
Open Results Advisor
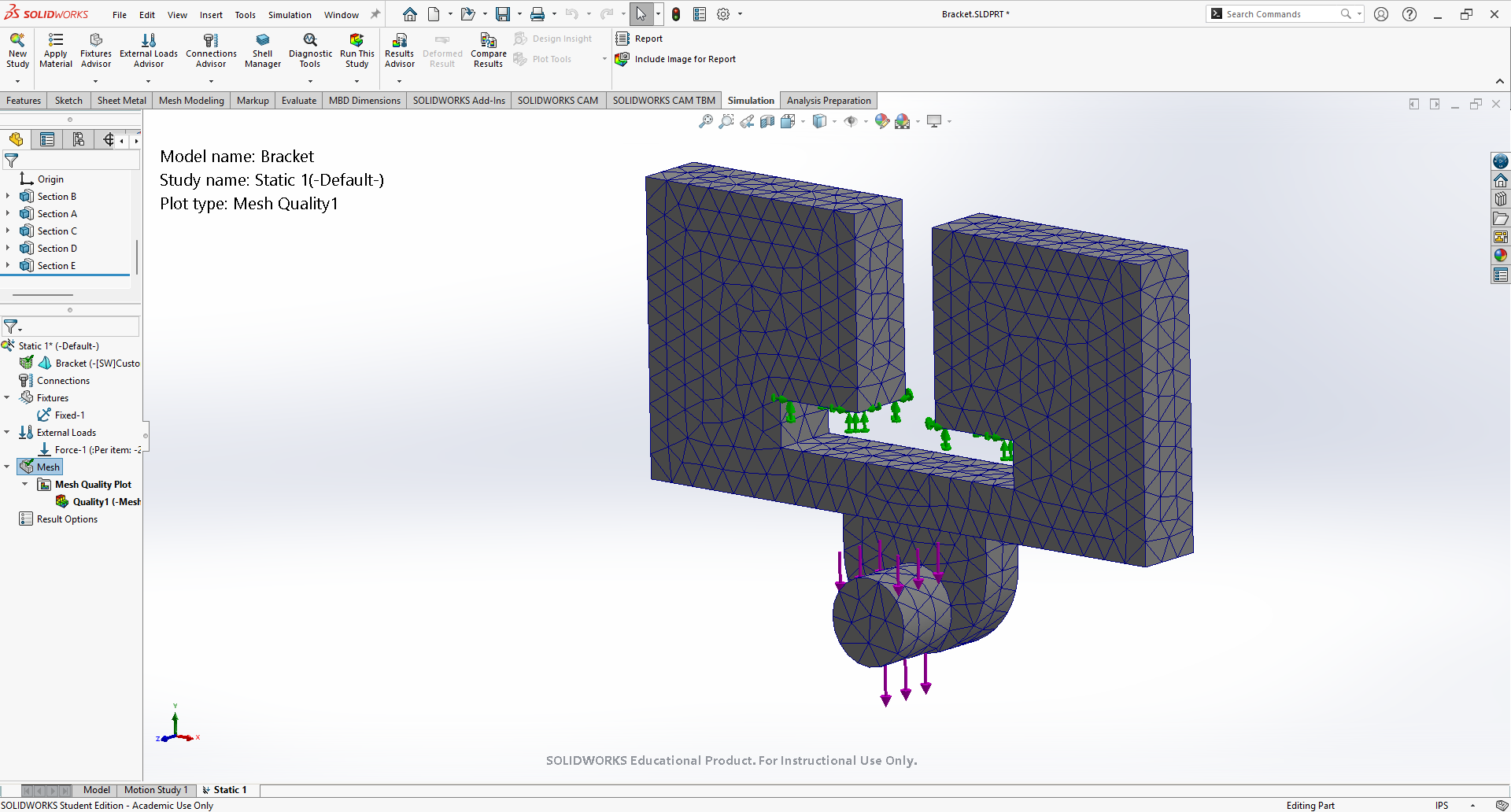(x=400, y=50)
